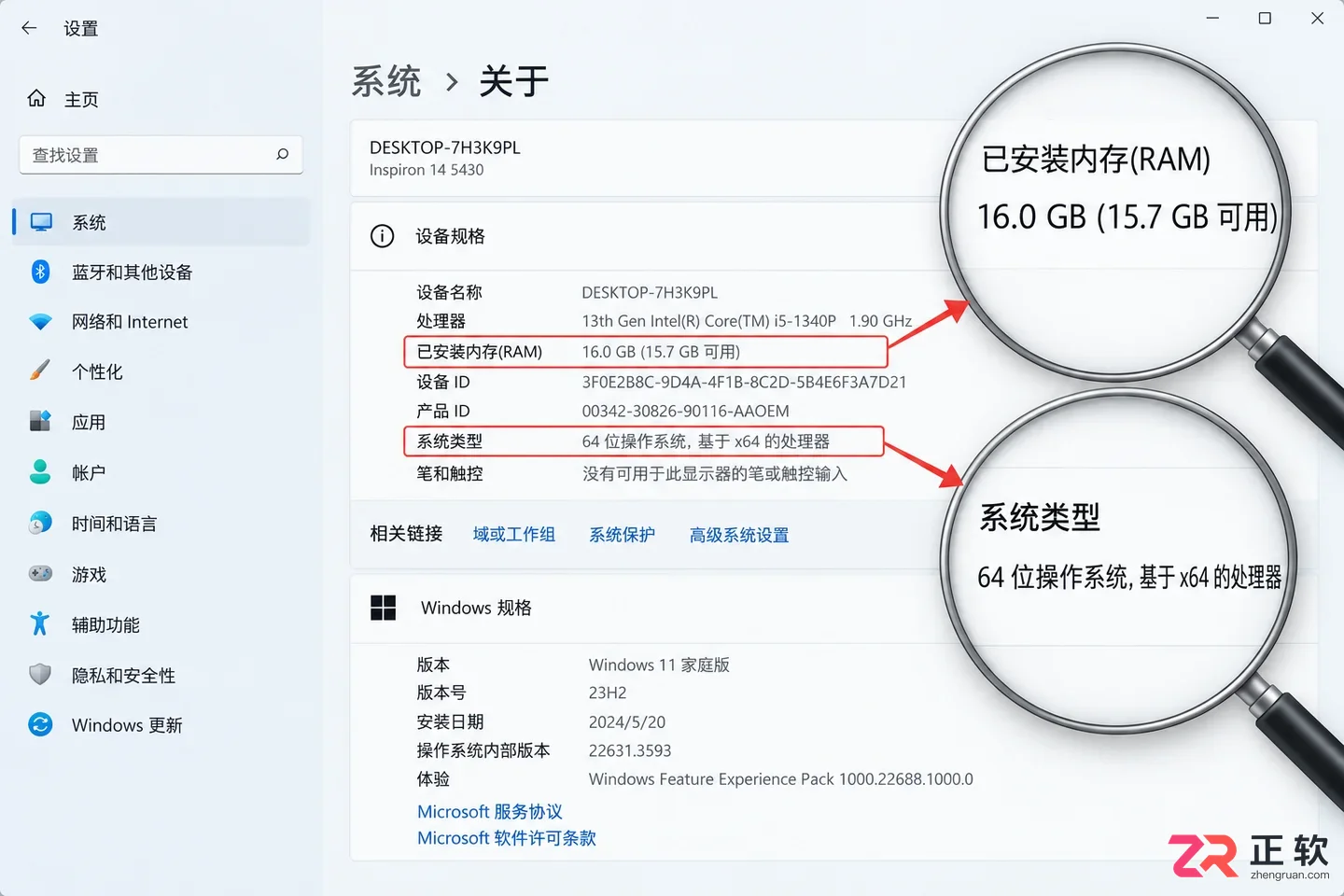Image resolution: width=1344 pixels, height=896 pixels.
Task: Click the accessibility figure icon for 辅助功能
Action: click(40, 623)
